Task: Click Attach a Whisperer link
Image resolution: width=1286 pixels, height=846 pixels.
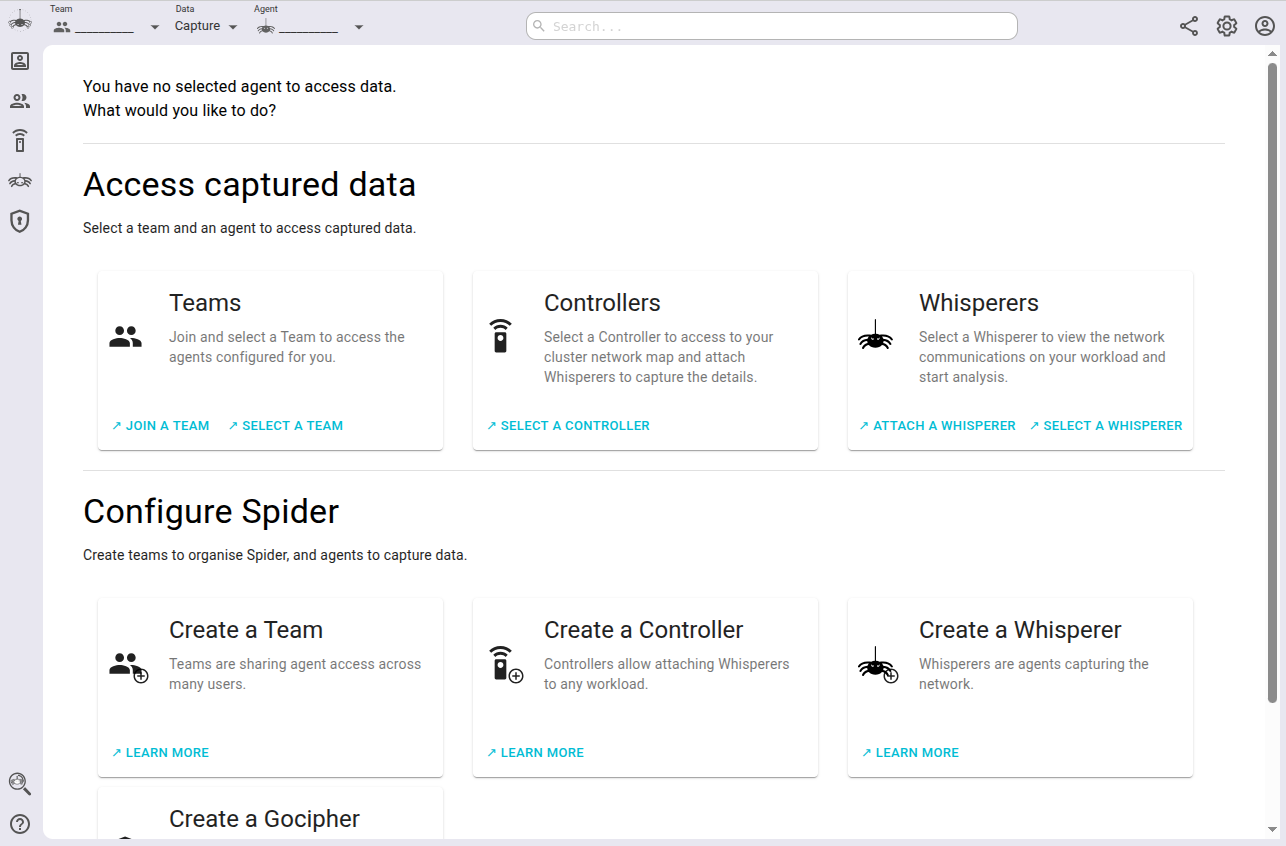Action: point(937,426)
